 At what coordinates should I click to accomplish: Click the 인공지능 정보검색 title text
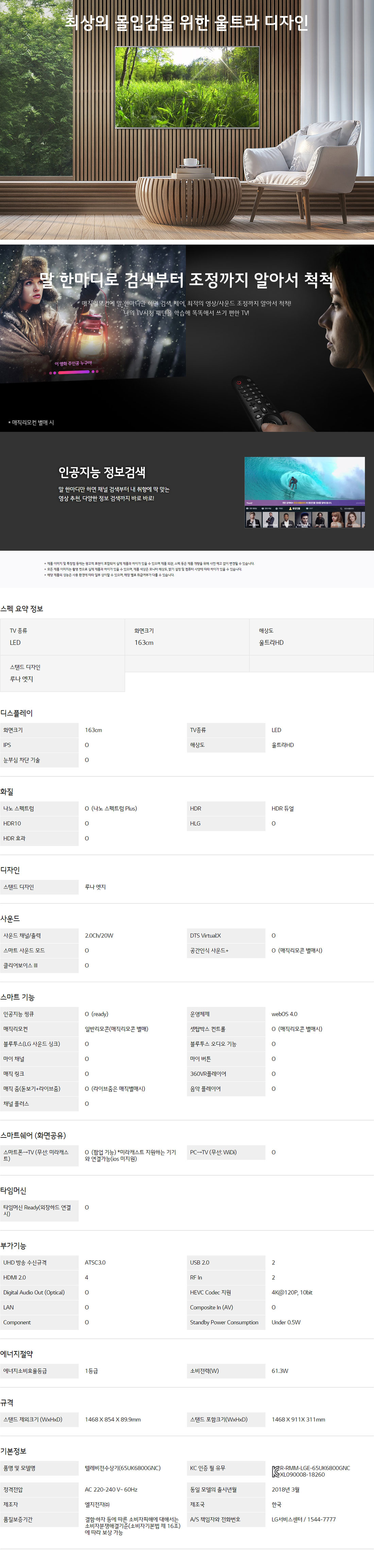click(102, 472)
